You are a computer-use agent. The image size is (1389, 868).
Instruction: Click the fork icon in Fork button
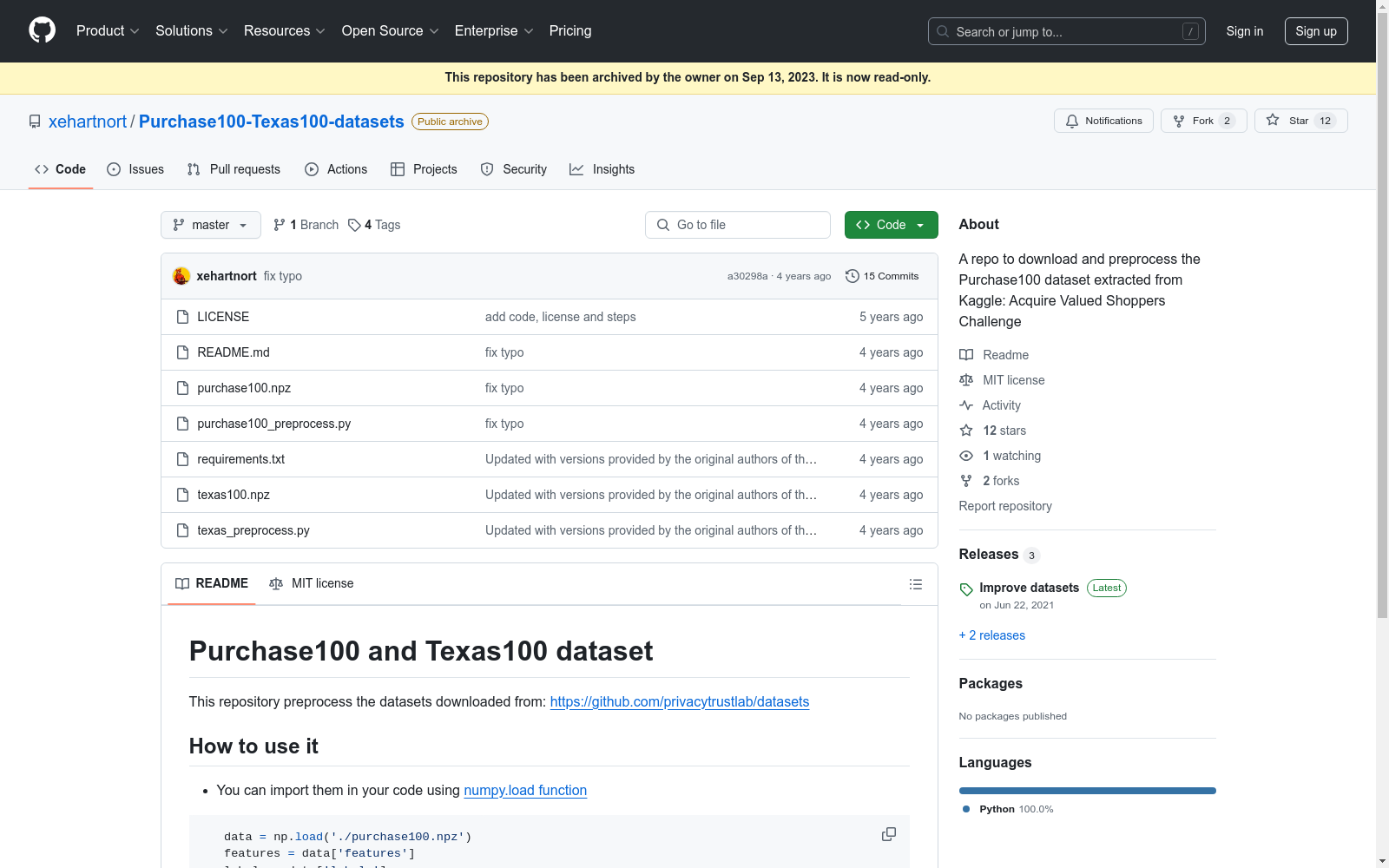tap(1179, 121)
